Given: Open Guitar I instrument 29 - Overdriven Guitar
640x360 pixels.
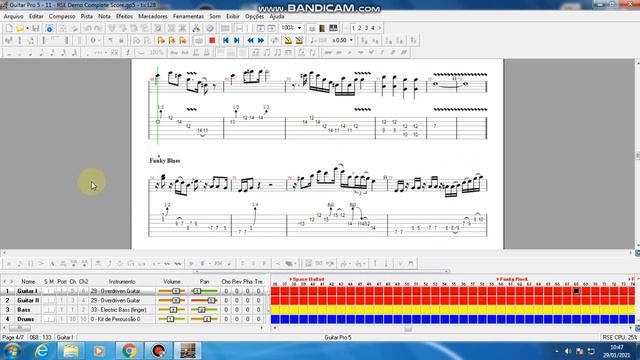Looking at the screenshot, I should pos(122,291).
